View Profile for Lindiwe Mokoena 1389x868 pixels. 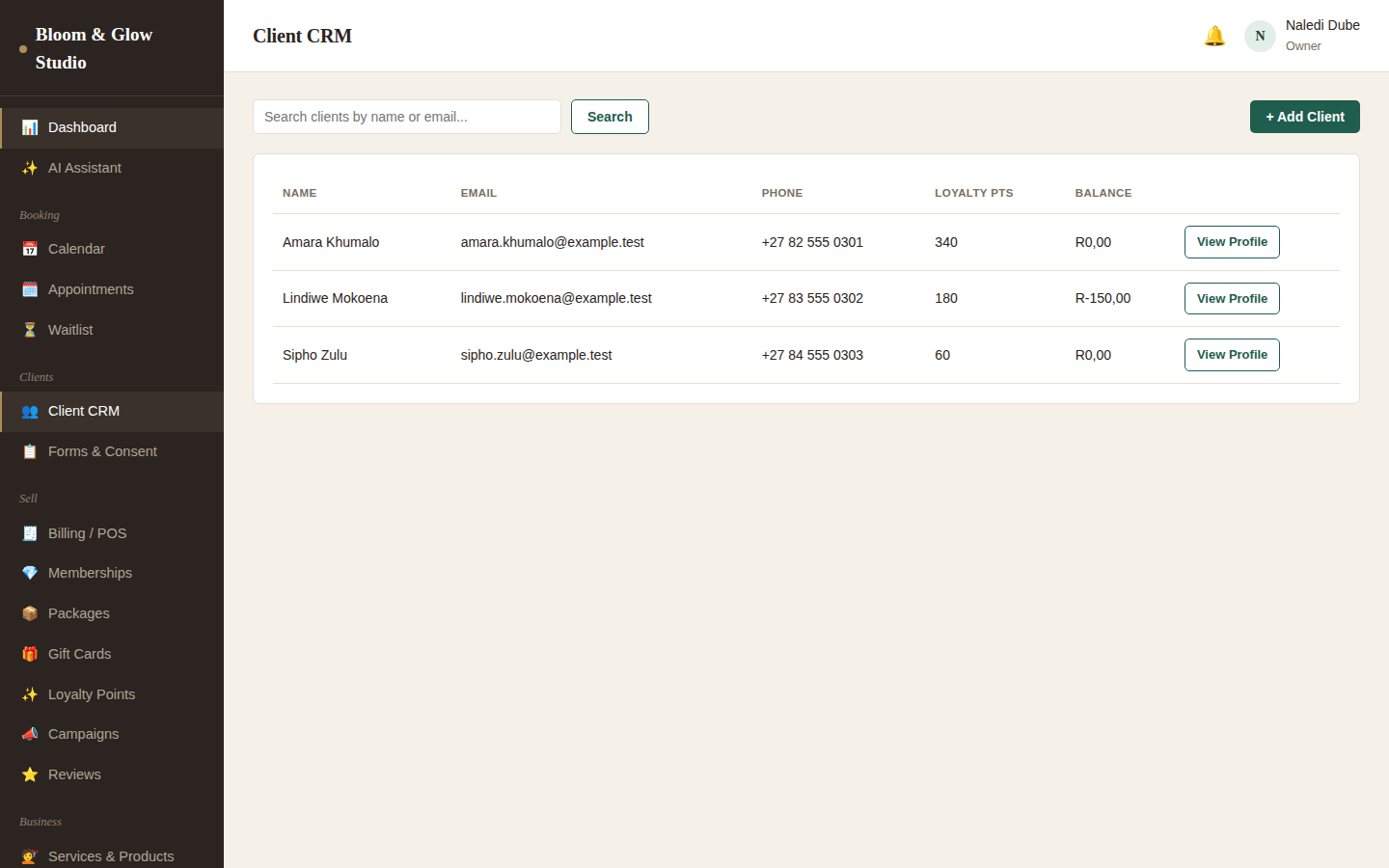click(x=1232, y=299)
